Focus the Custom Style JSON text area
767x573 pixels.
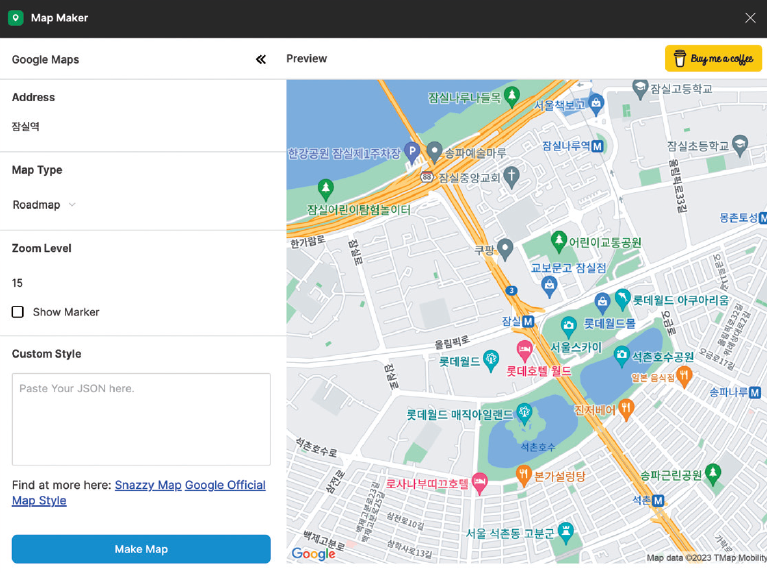coord(141,419)
